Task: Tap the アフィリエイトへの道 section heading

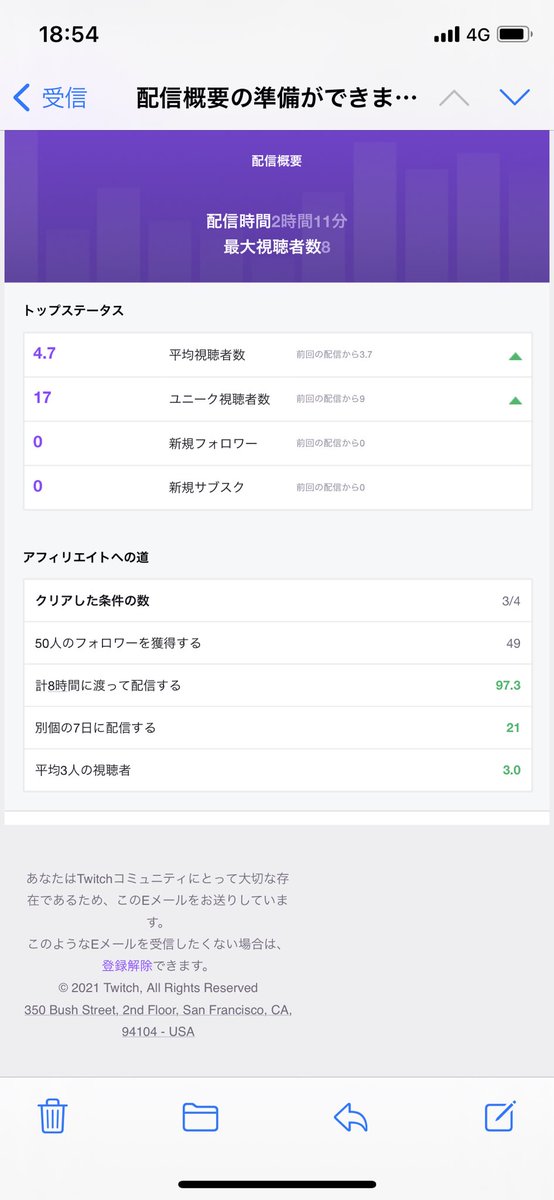Action: pyautogui.click(x=86, y=556)
